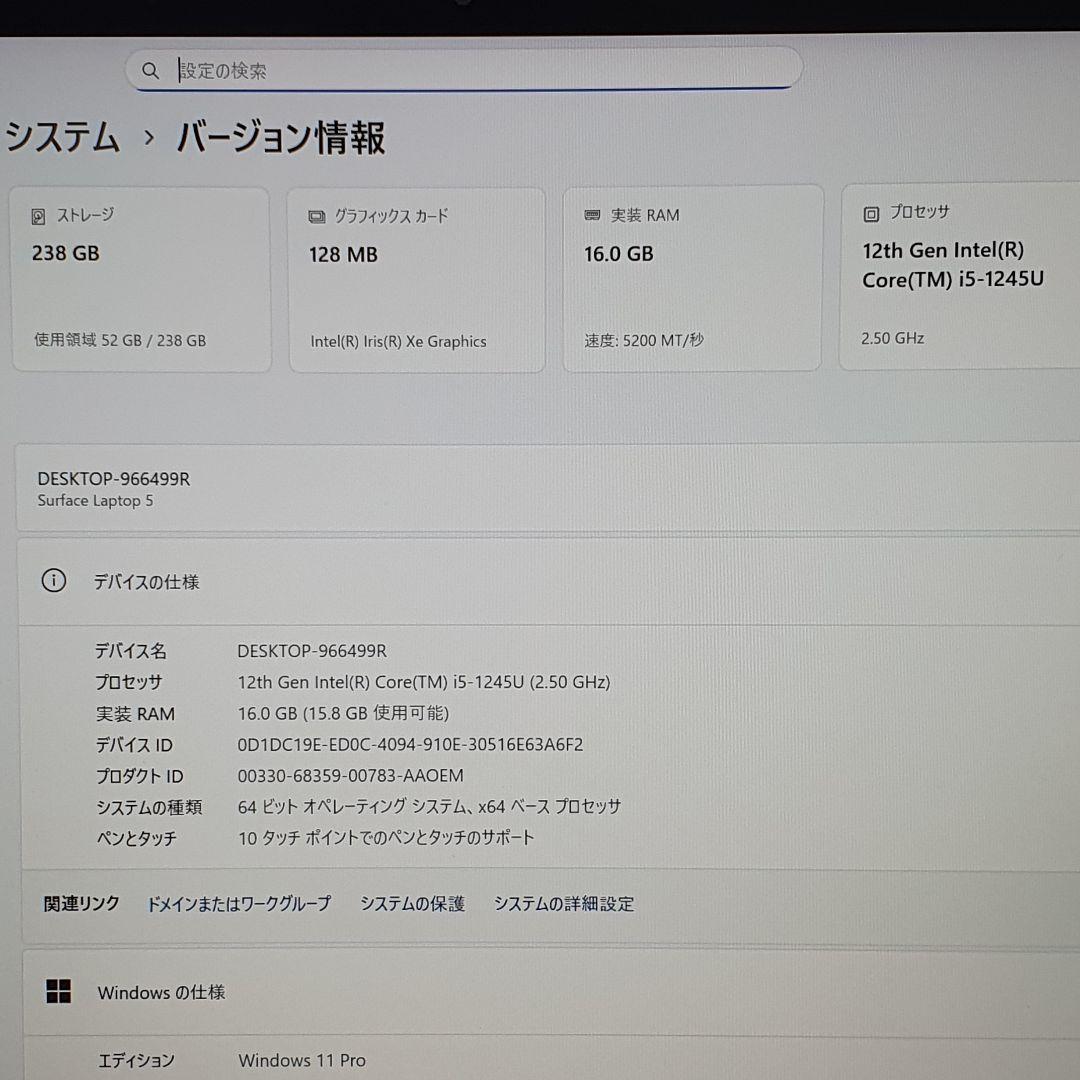The image size is (1080, 1080).
Task: Click the Windows logo next to Windows の仕様
Action: coord(60,991)
